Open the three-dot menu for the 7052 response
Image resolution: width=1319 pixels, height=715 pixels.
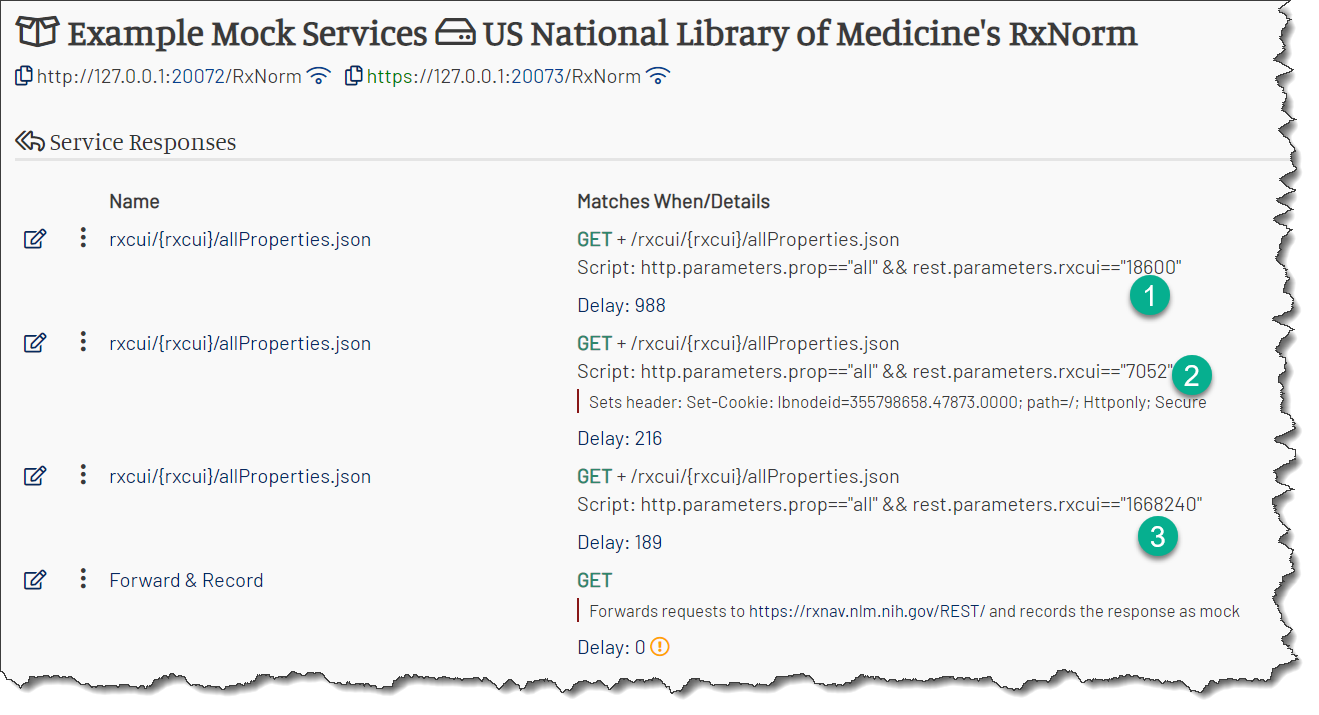coord(83,342)
